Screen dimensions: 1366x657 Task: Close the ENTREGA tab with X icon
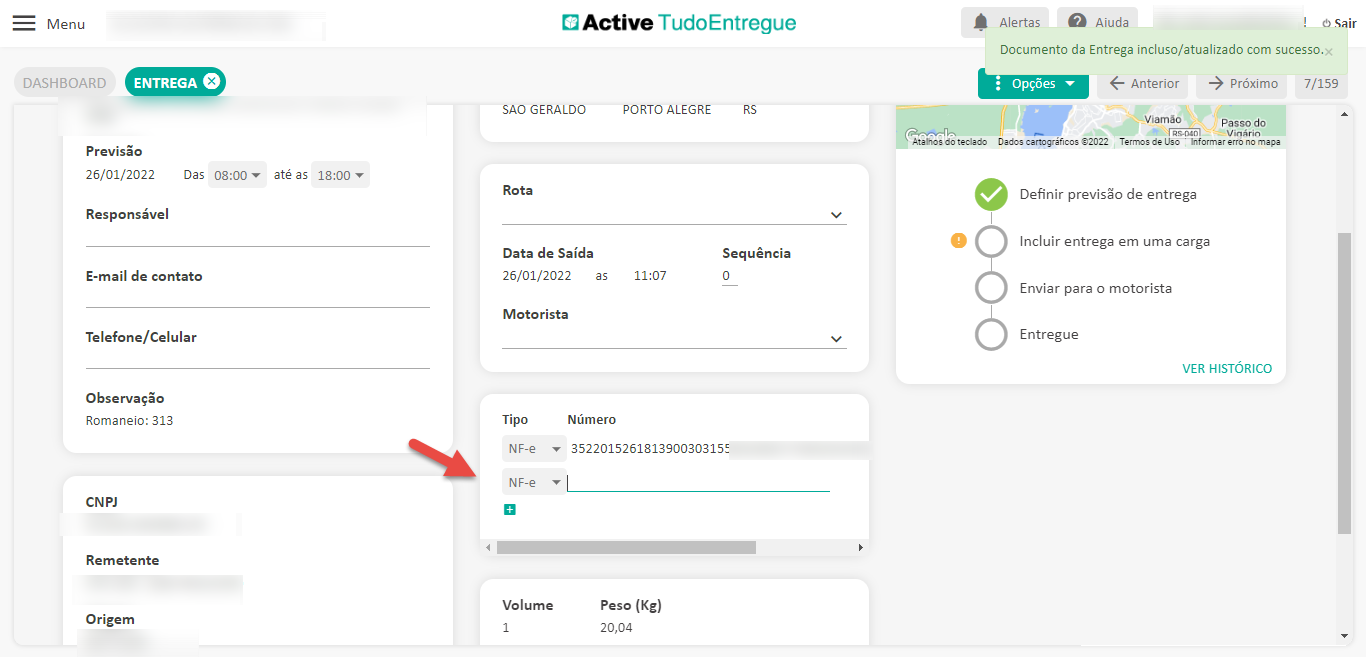[x=211, y=82]
